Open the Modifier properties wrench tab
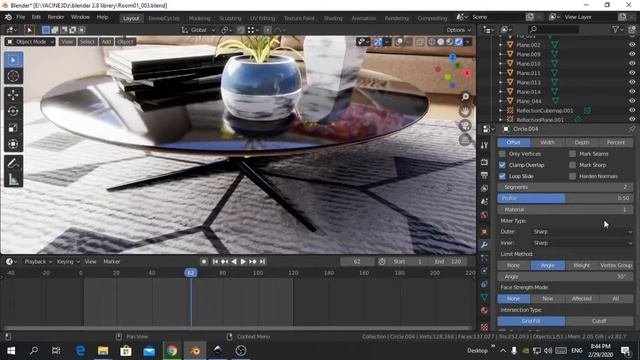 tap(484, 244)
